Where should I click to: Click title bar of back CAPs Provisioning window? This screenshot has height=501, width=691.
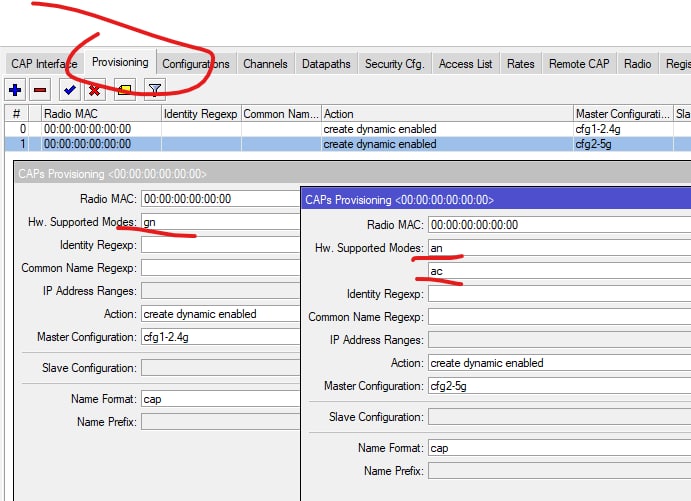coord(353,174)
